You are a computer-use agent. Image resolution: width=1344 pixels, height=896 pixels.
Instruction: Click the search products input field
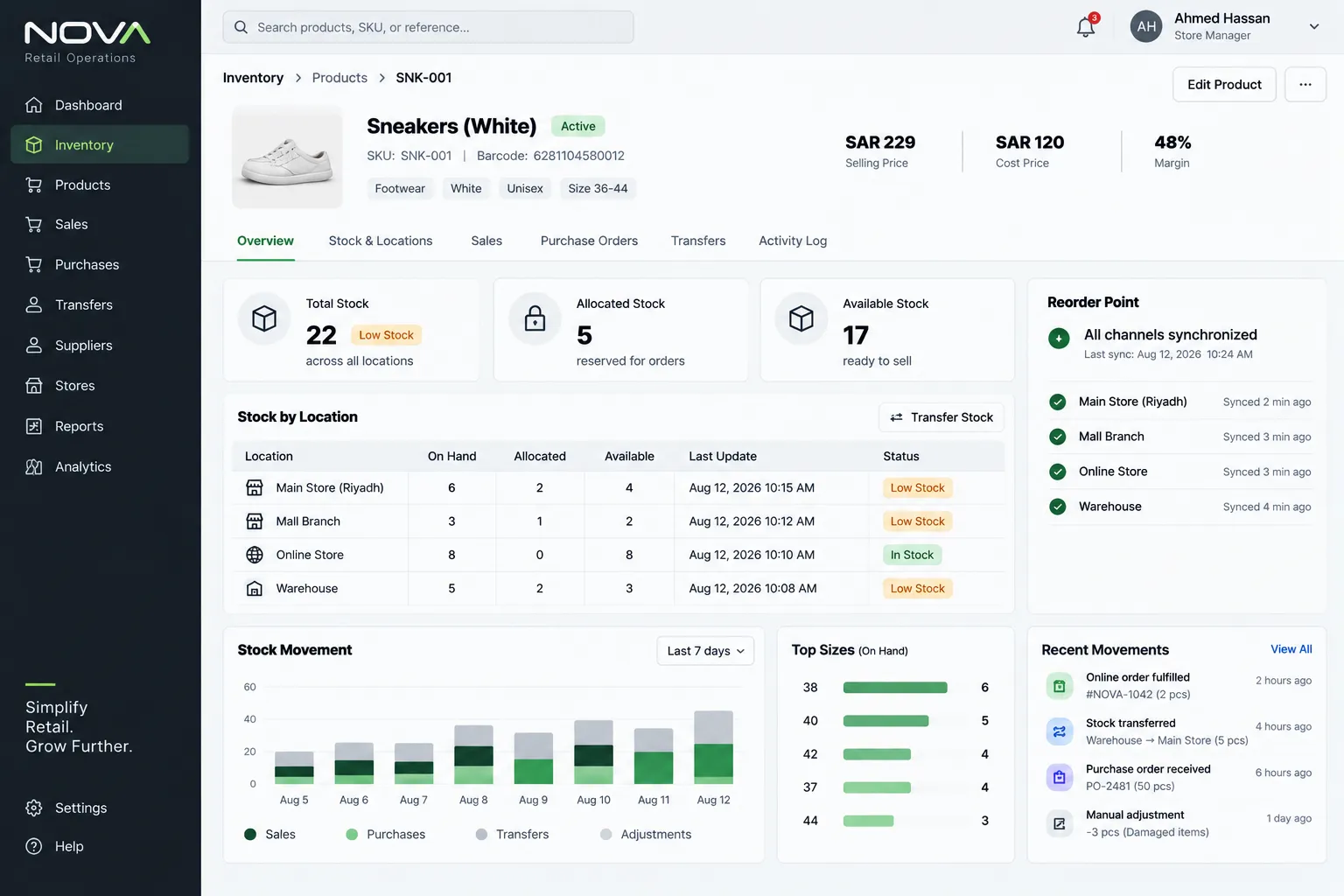[x=429, y=27]
